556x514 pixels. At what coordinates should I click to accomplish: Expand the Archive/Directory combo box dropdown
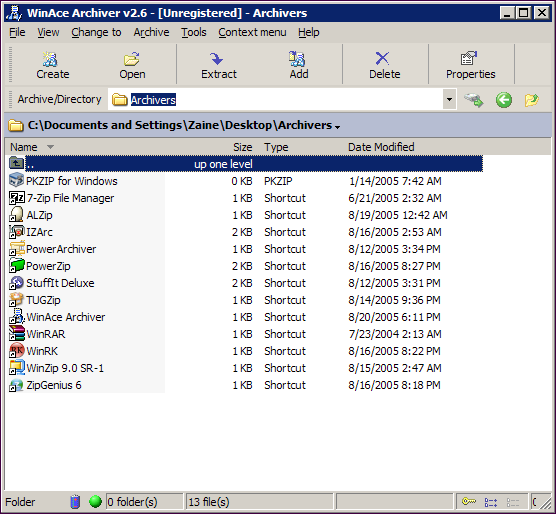tap(449, 100)
